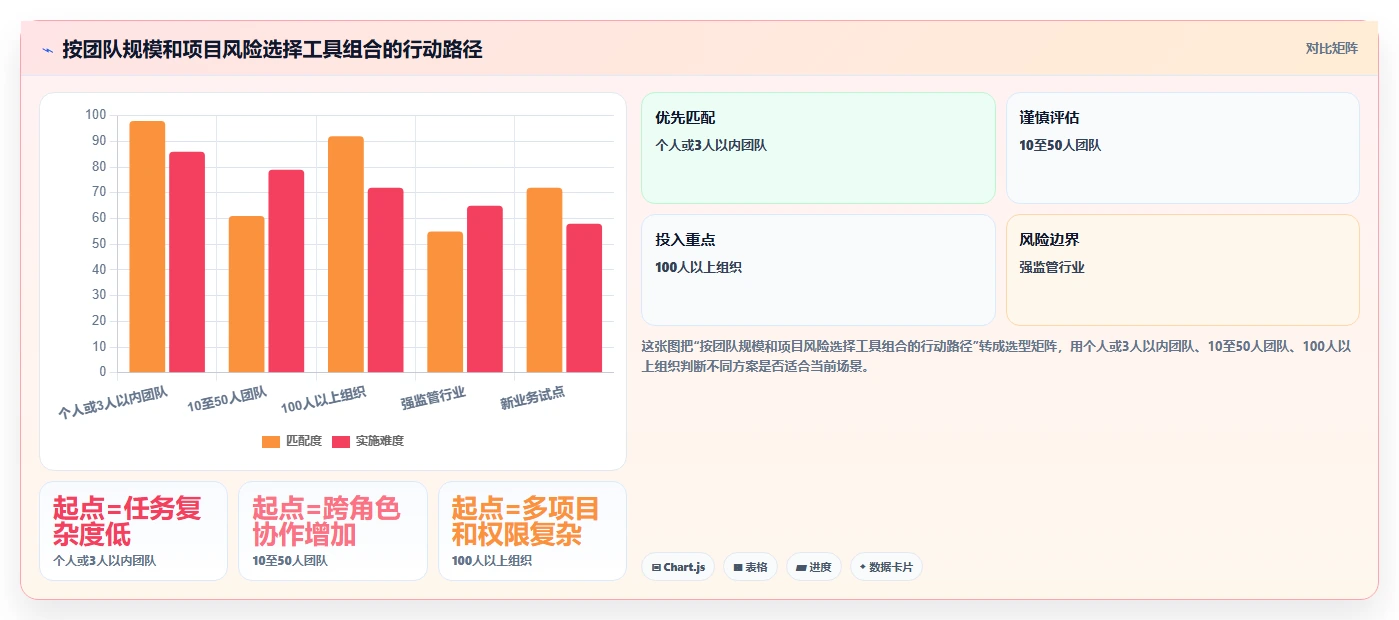
Task: Click the 起点=跨角色协作增加 data card
Action: (333, 531)
